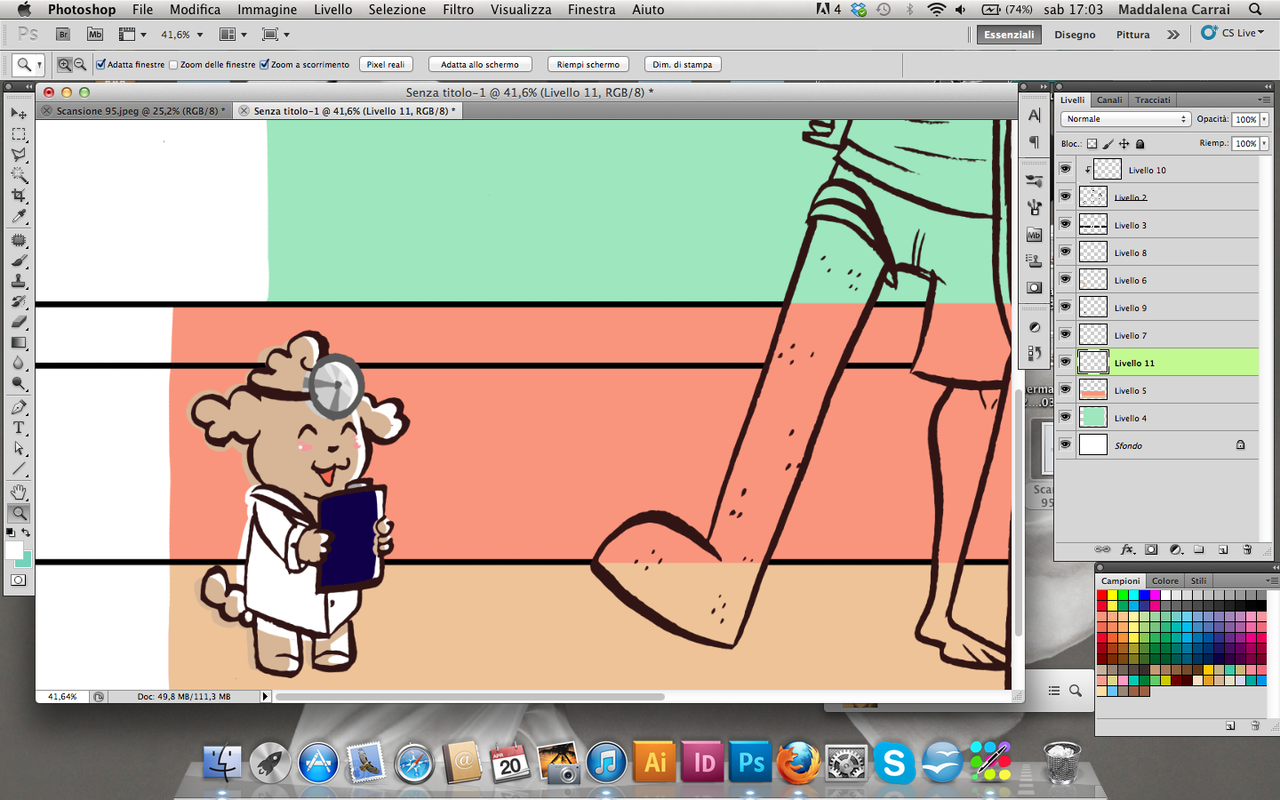The height and width of the screenshot is (800, 1280).
Task: Select the Hand tool
Action: [19, 492]
